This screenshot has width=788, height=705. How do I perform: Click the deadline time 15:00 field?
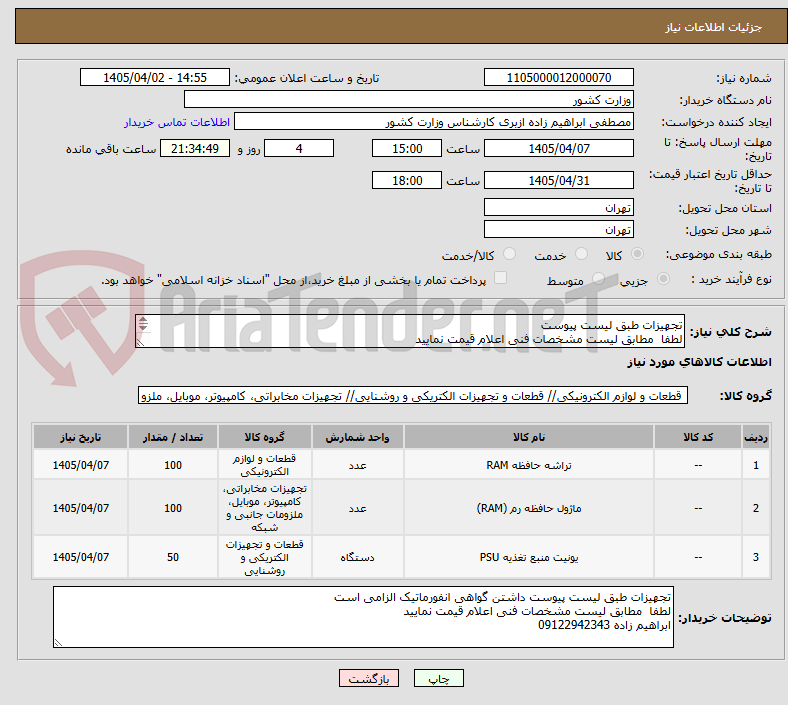click(407, 148)
